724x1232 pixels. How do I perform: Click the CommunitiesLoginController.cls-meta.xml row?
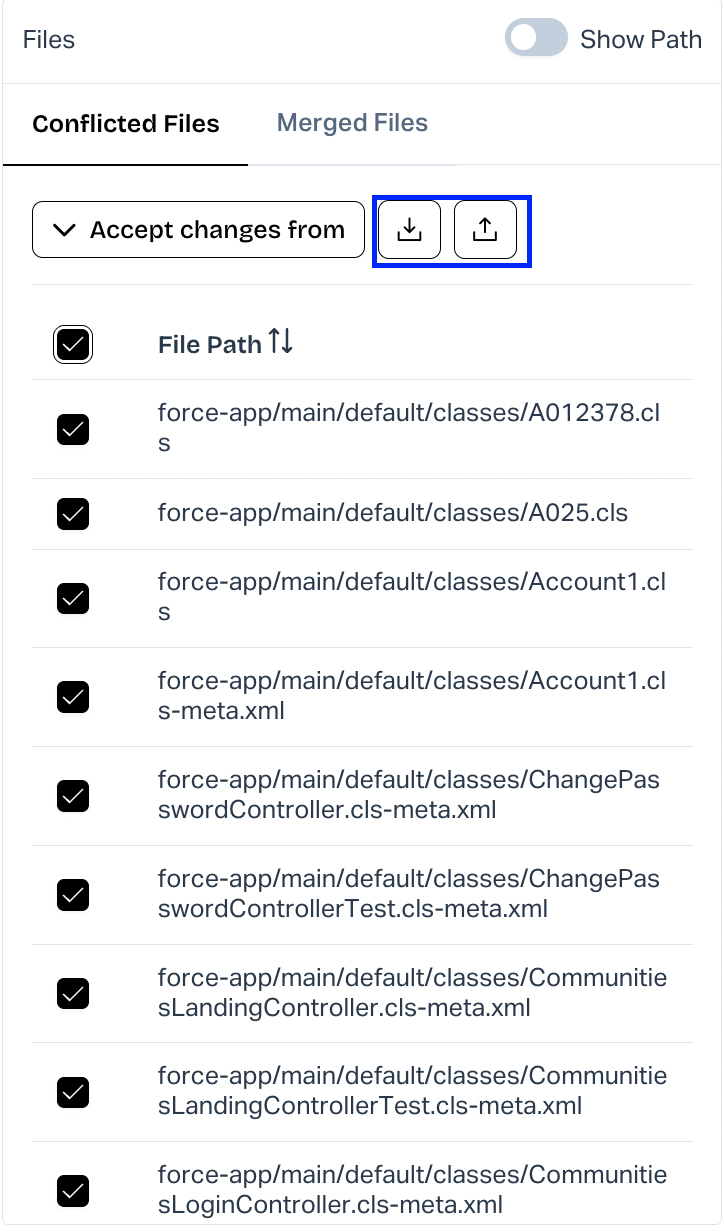pos(412,1189)
